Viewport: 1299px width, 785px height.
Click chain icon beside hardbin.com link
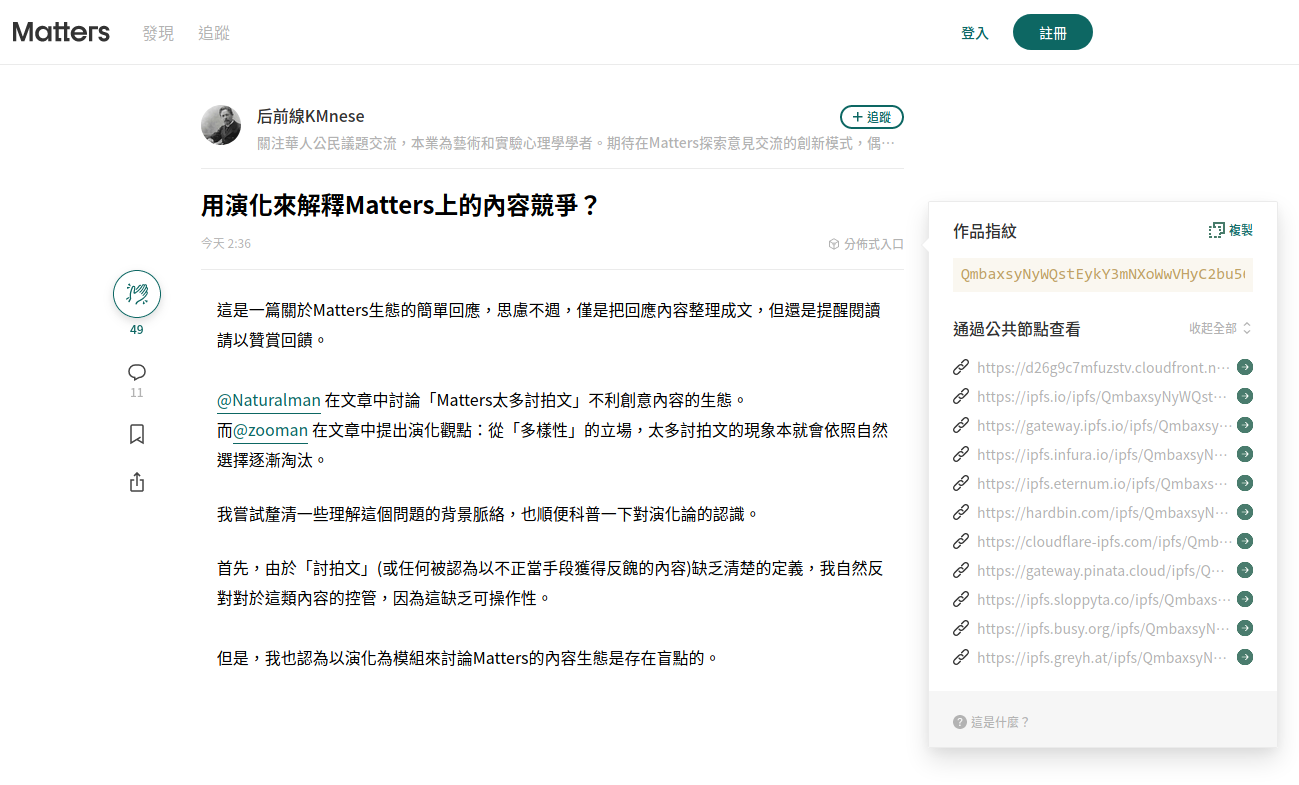pos(961,512)
